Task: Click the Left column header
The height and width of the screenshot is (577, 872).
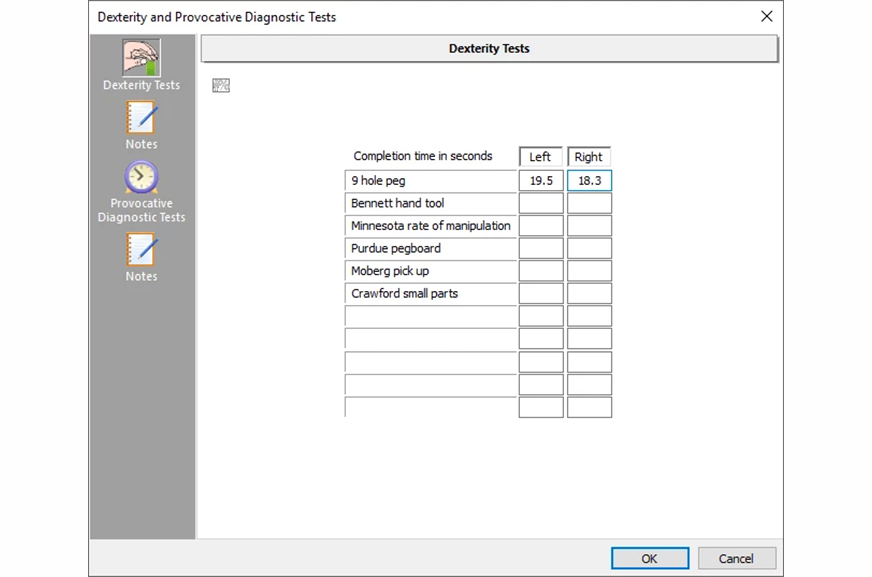Action: tap(541, 157)
